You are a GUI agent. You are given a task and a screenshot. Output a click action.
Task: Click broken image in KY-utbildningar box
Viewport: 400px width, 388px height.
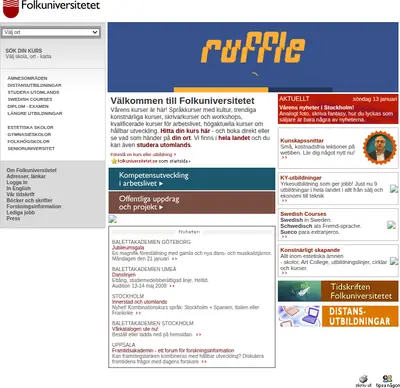point(394,189)
